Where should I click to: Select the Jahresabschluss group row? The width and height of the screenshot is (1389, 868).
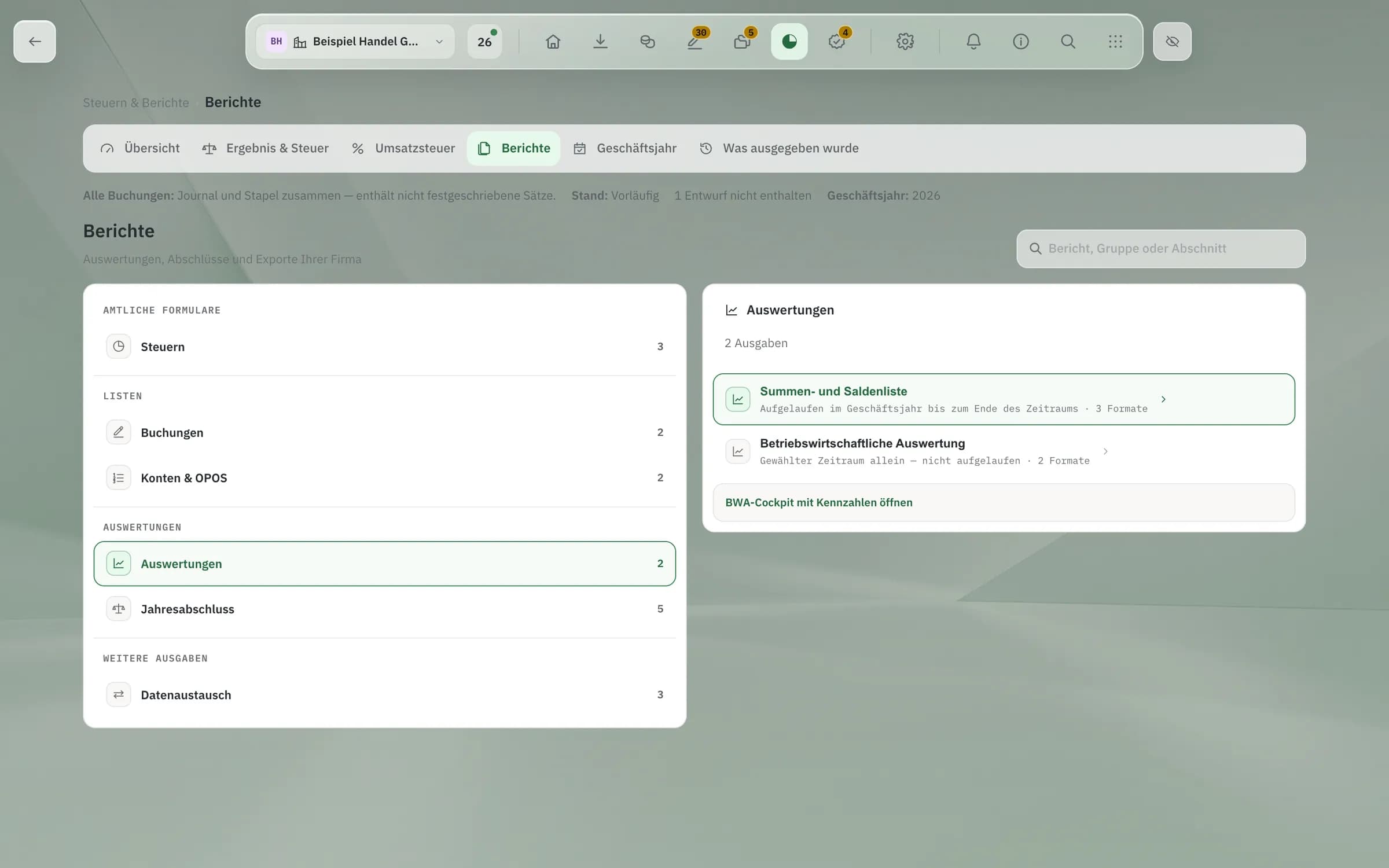385,609
